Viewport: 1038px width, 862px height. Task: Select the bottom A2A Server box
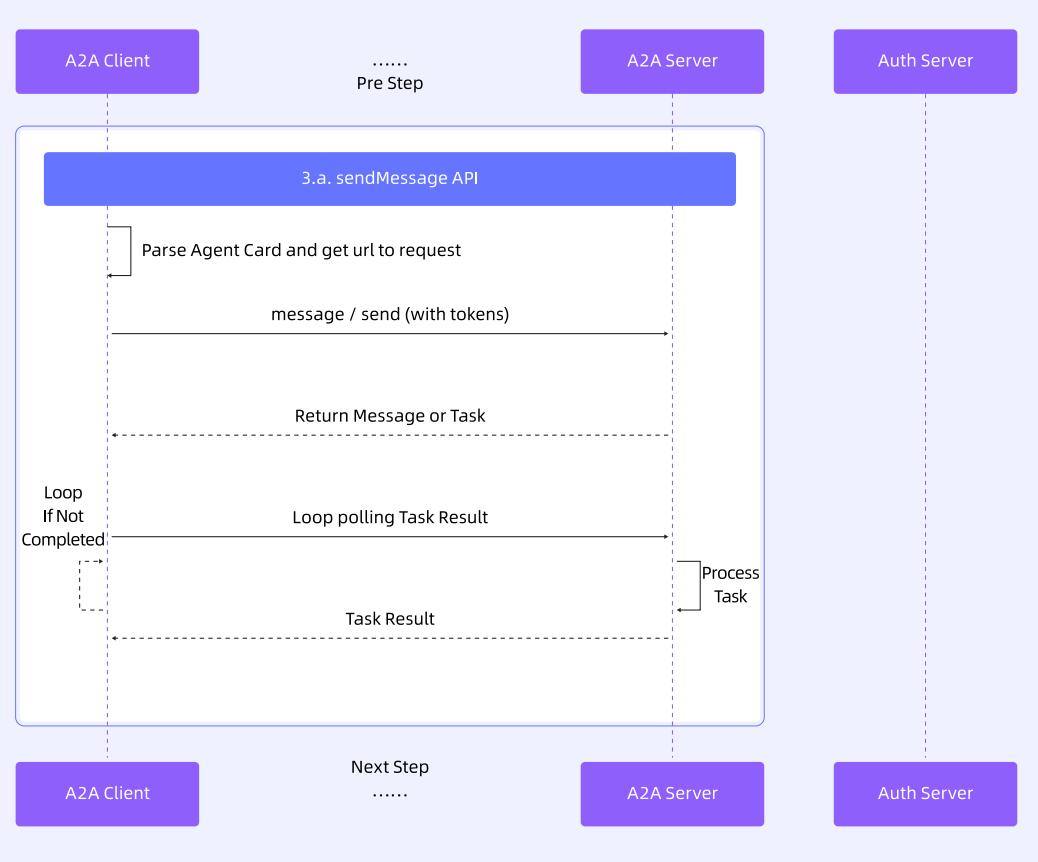[672, 794]
